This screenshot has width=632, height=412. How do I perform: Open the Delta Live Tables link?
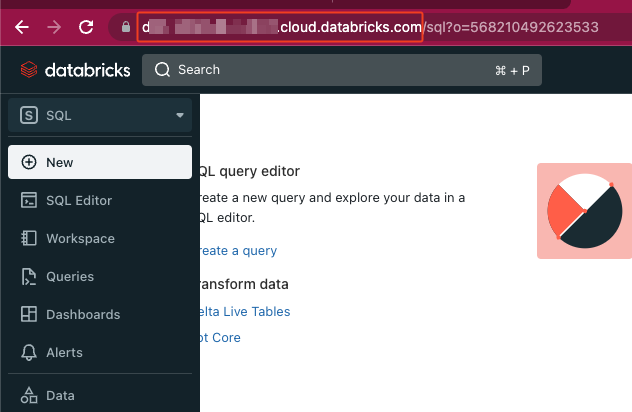[x=245, y=311]
